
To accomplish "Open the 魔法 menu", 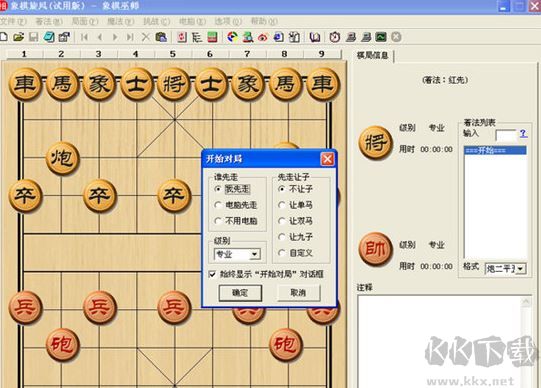I will click(120, 21).
